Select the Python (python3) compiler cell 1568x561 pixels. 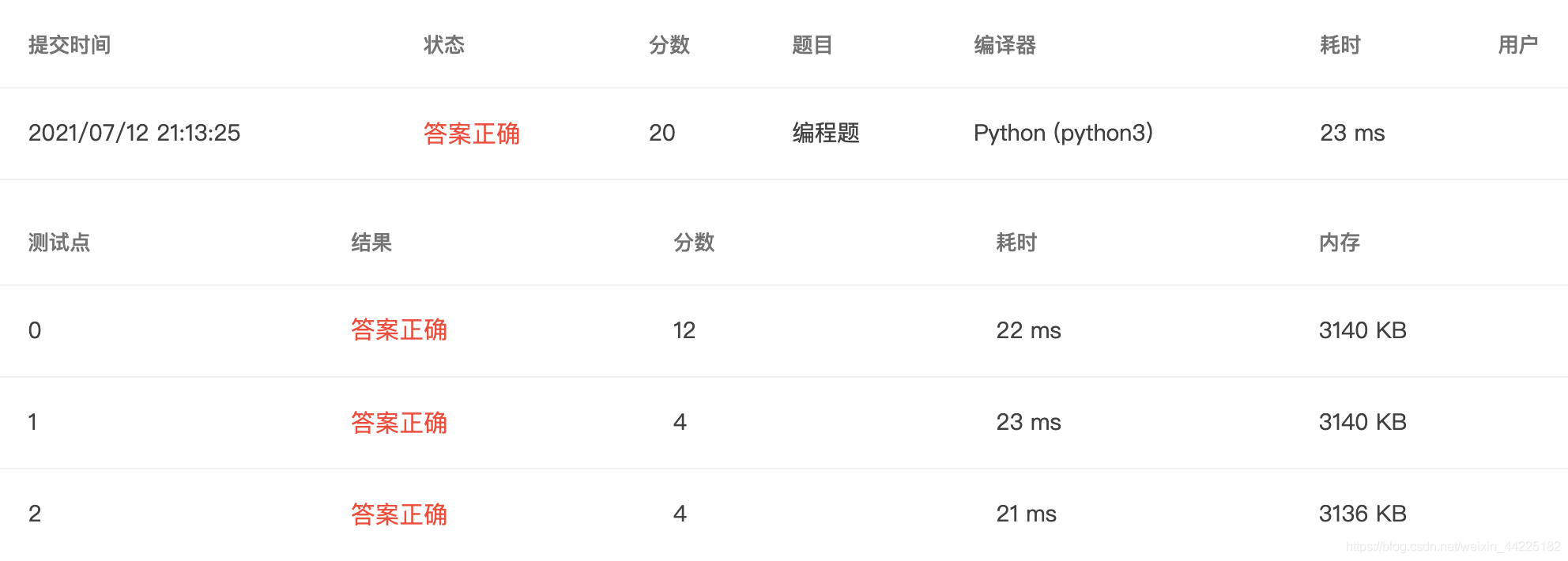point(1063,133)
